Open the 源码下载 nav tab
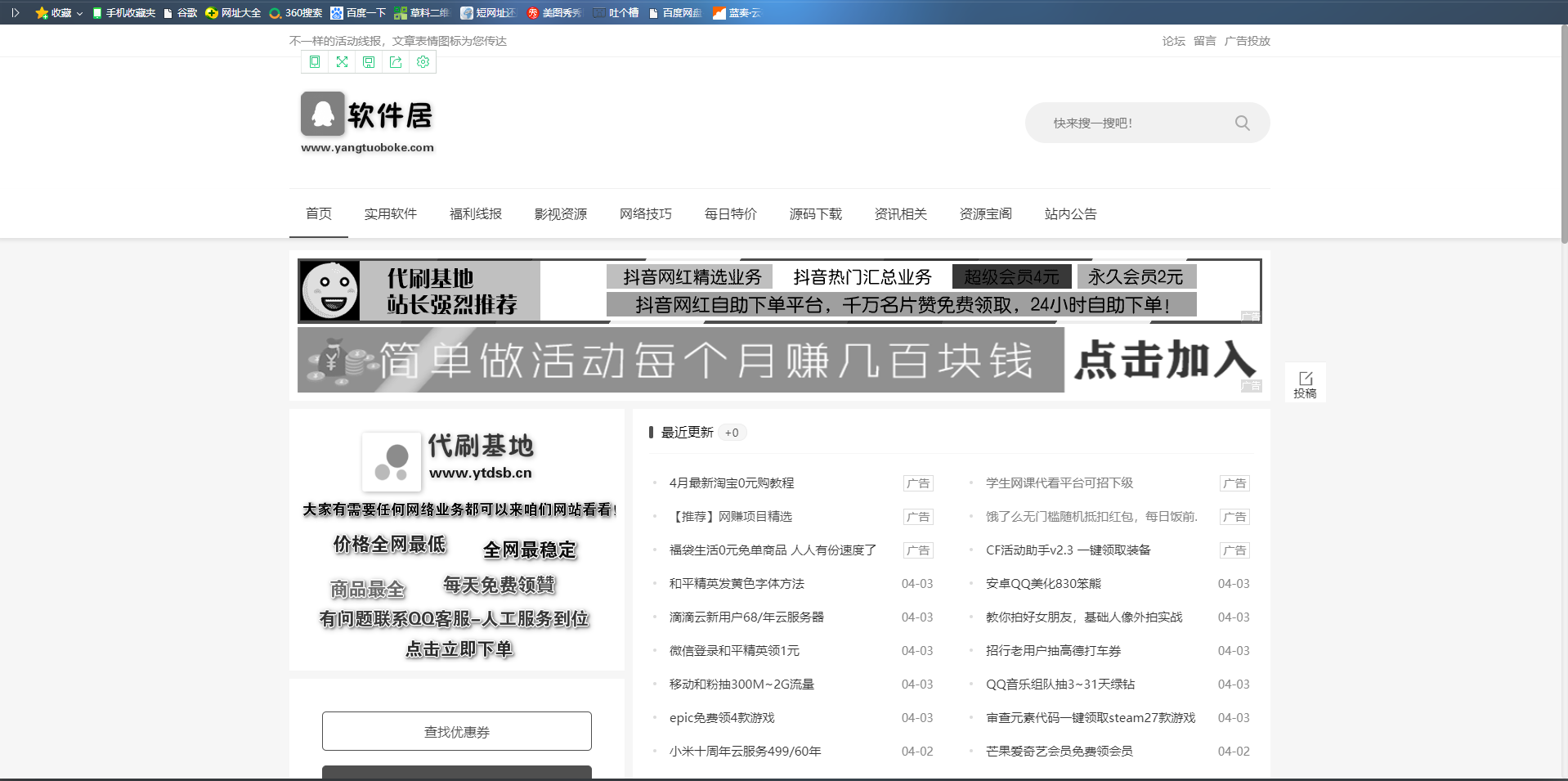Viewport: 1568px width, 781px height. 816,214
